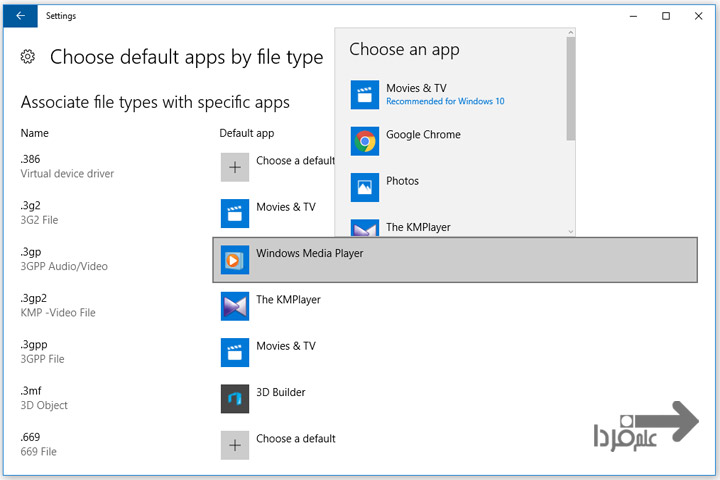
Task: Click the plus icon for .386 default
Action: [235, 167]
